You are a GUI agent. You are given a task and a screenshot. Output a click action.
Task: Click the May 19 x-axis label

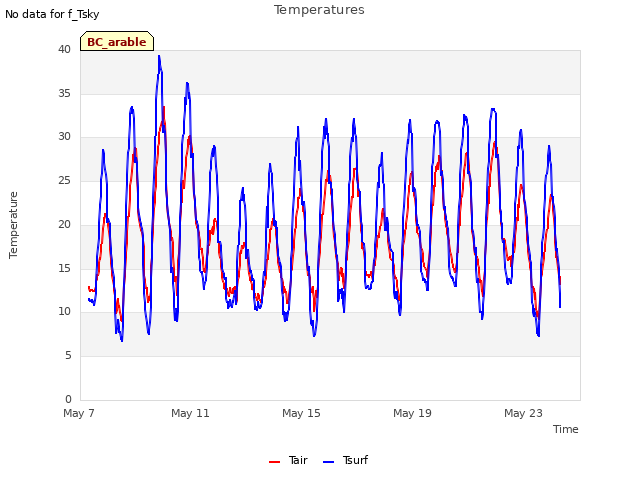click(x=412, y=413)
